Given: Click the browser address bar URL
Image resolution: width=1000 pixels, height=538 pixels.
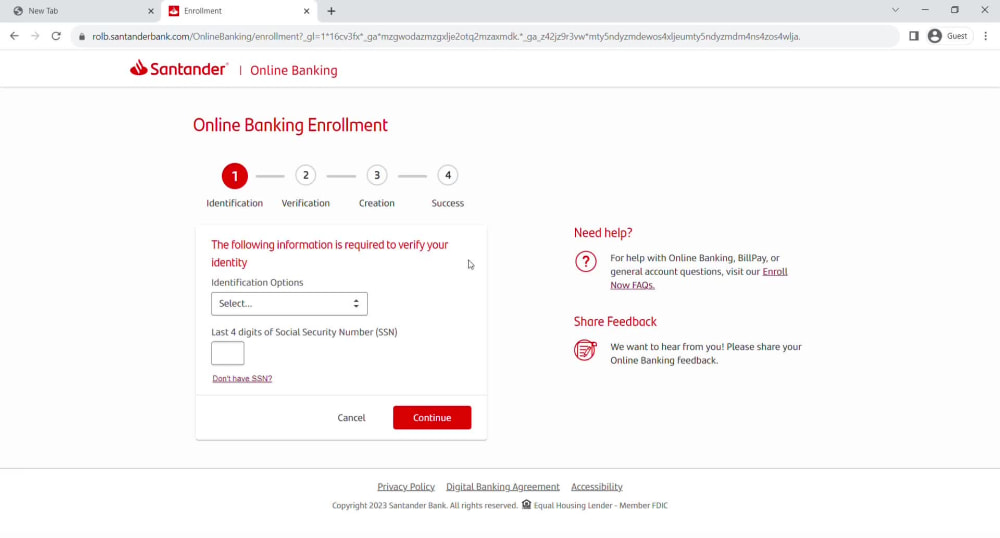Looking at the screenshot, I should point(446,36).
